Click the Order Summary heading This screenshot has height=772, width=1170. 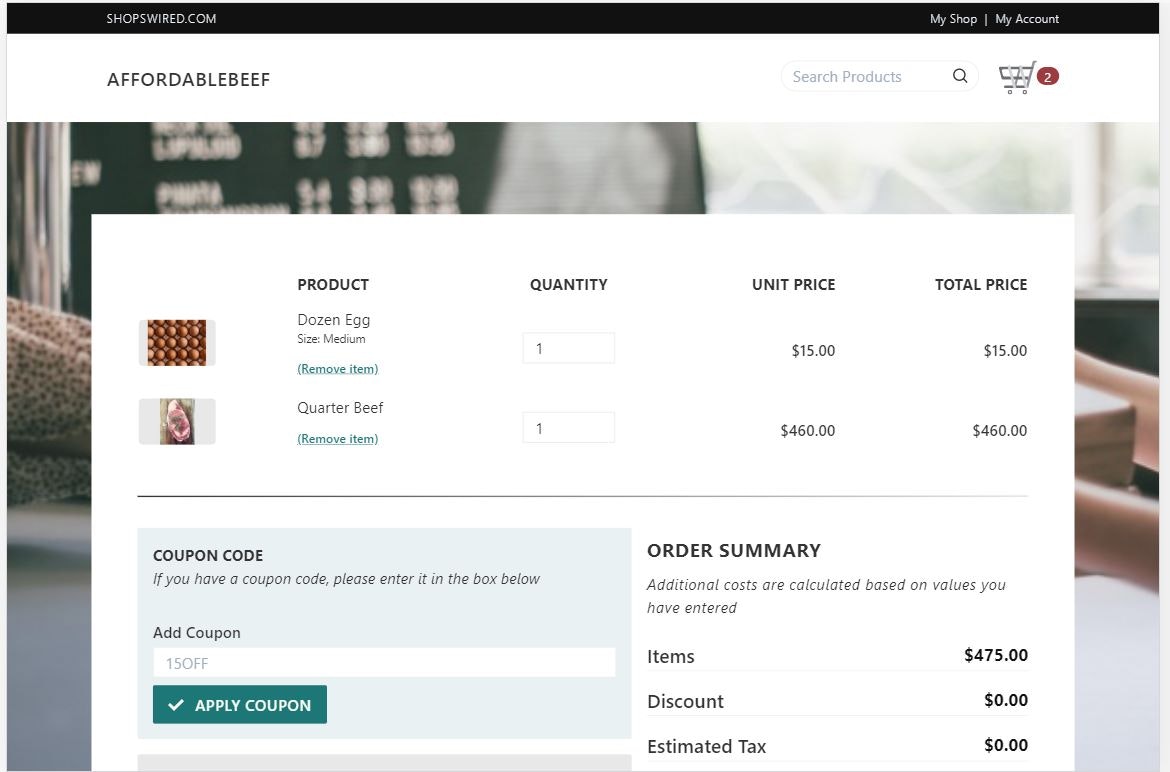[x=733, y=550]
